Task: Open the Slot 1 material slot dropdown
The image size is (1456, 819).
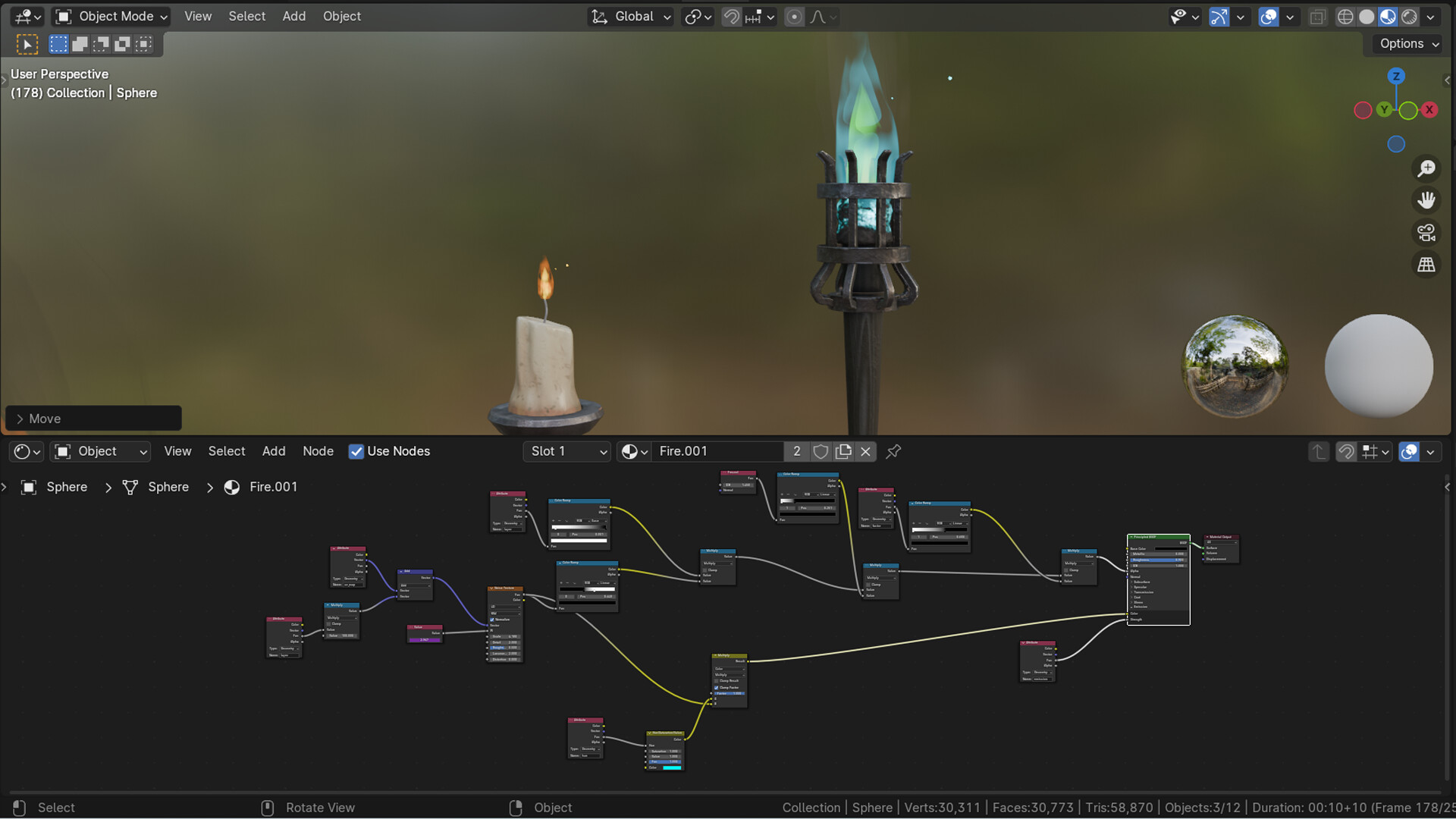Action: click(x=566, y=451)
